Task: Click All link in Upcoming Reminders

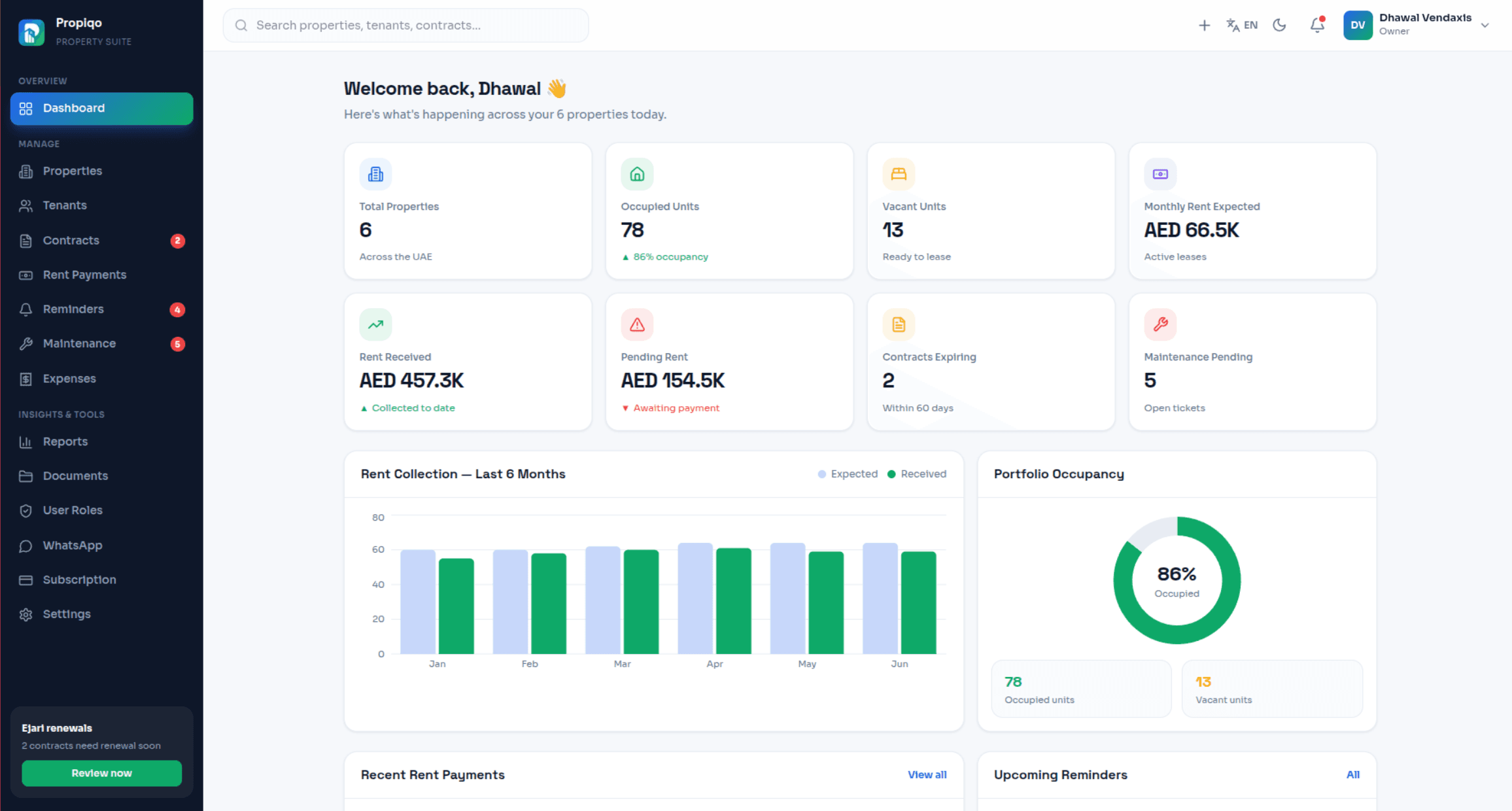Action: (x=1353, y=775)
